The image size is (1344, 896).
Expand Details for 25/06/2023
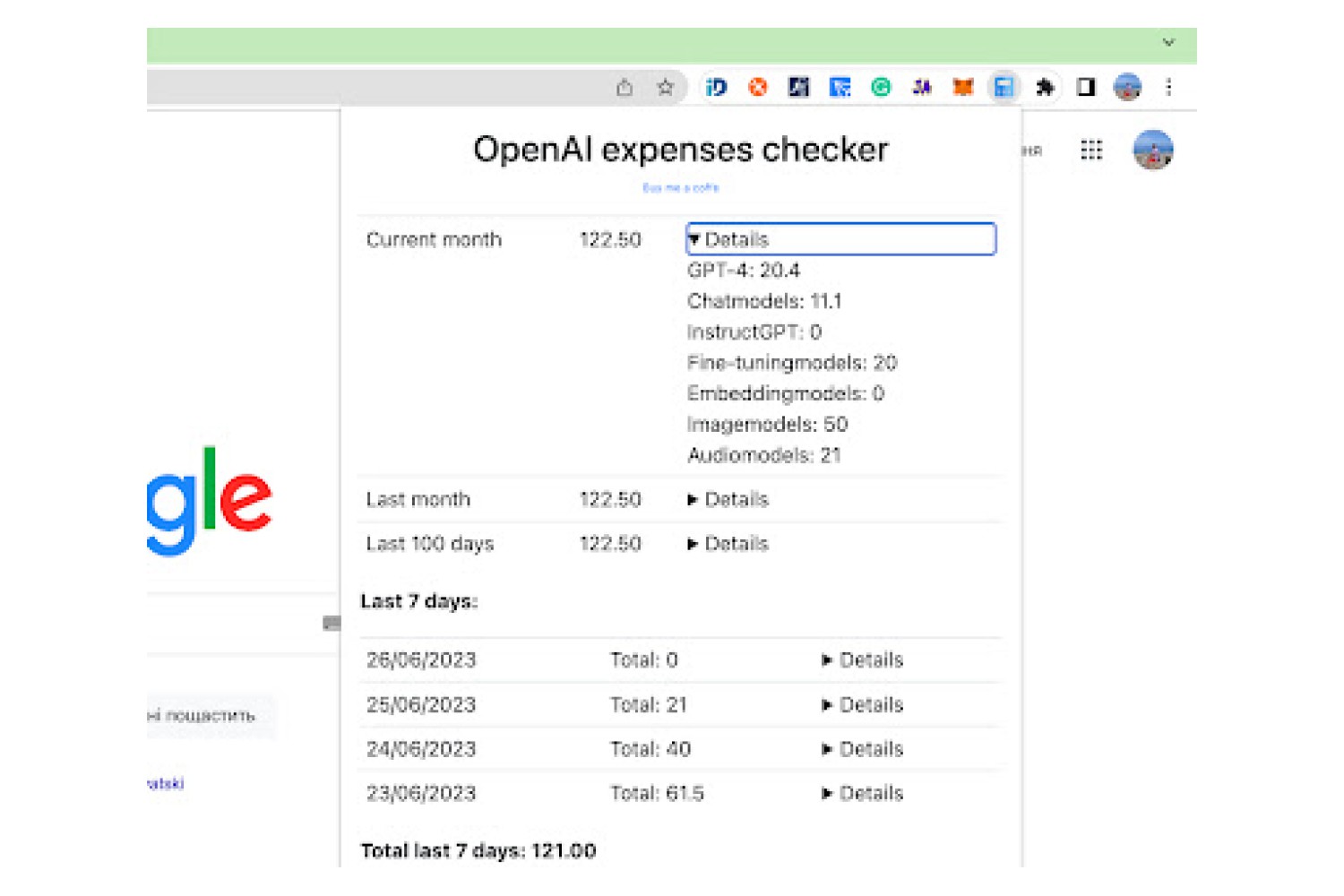(x=863, y=705)
